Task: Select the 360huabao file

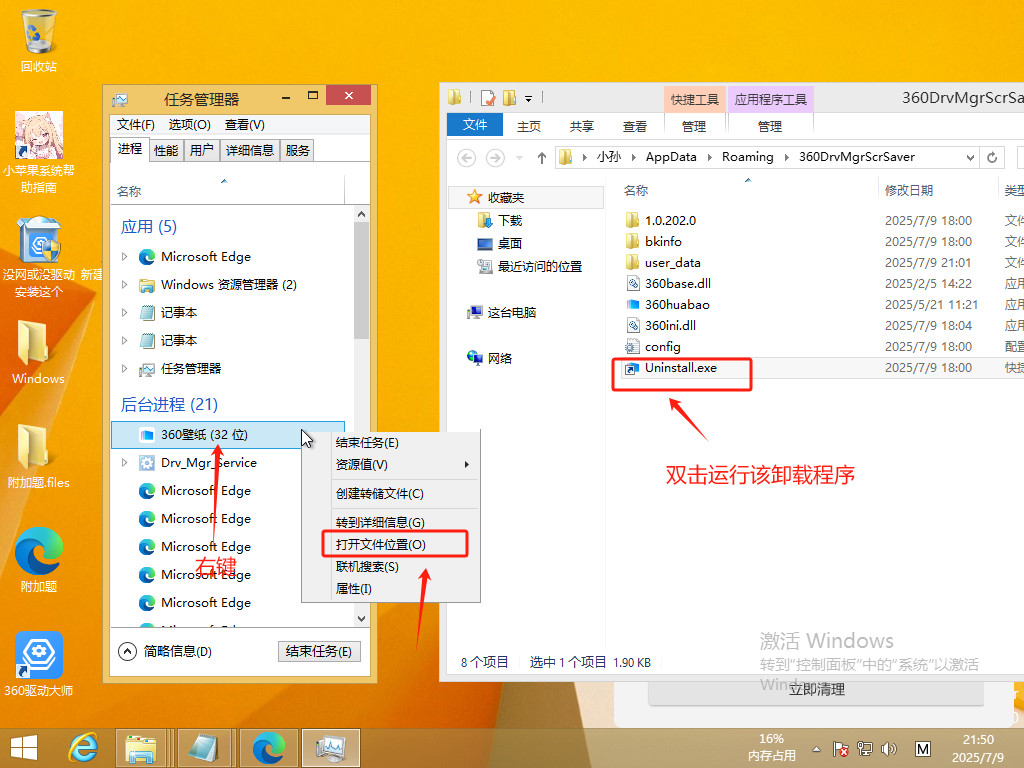Action: pos(677,305)
